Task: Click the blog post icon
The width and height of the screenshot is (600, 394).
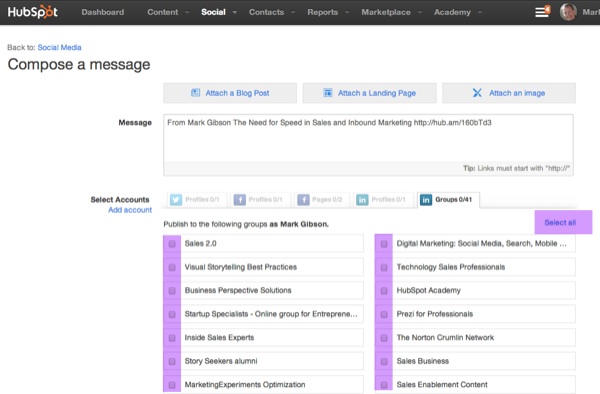Action: (x=195, y=93)
